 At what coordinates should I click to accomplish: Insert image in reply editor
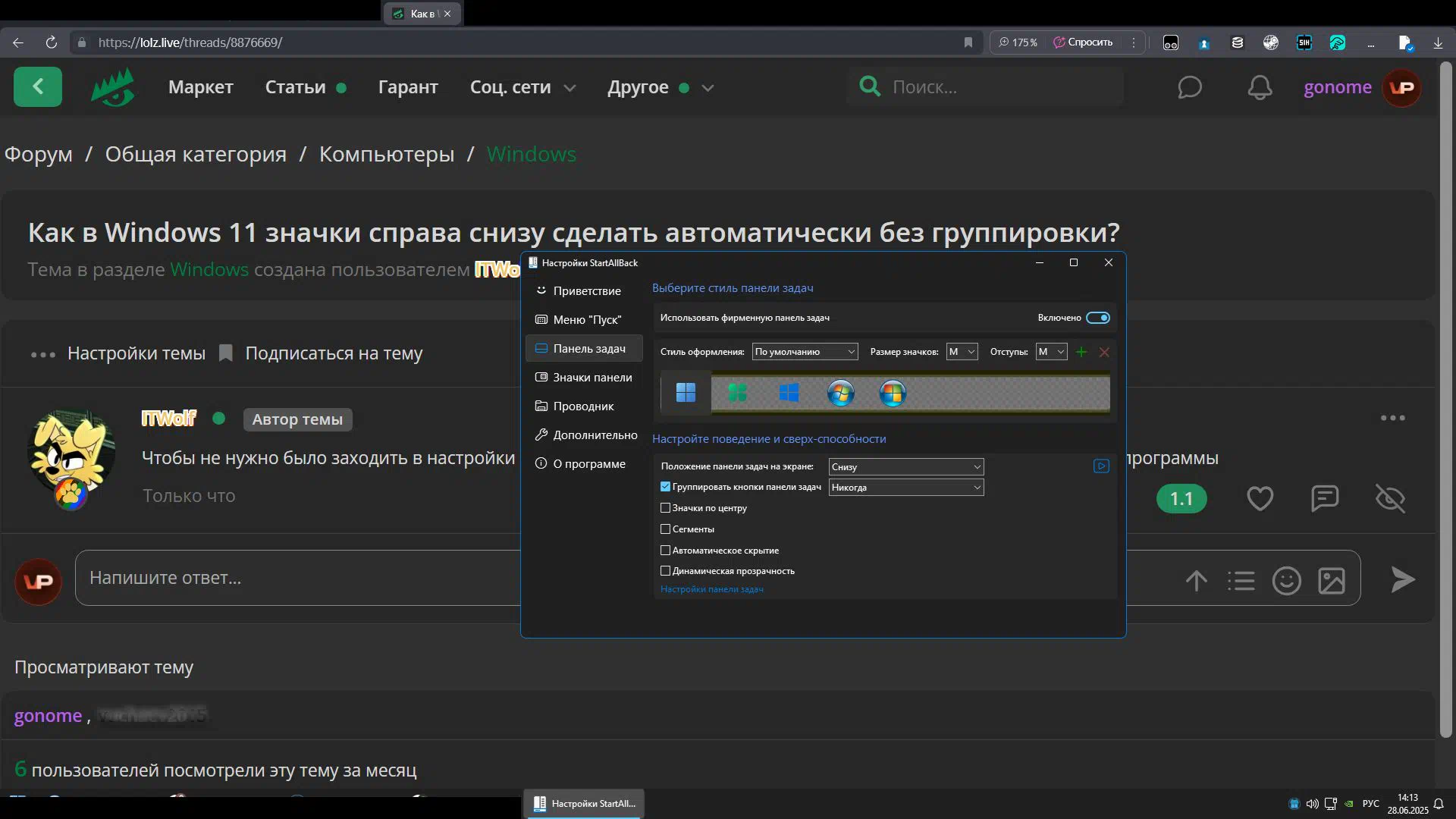(x=1331, y=581)
